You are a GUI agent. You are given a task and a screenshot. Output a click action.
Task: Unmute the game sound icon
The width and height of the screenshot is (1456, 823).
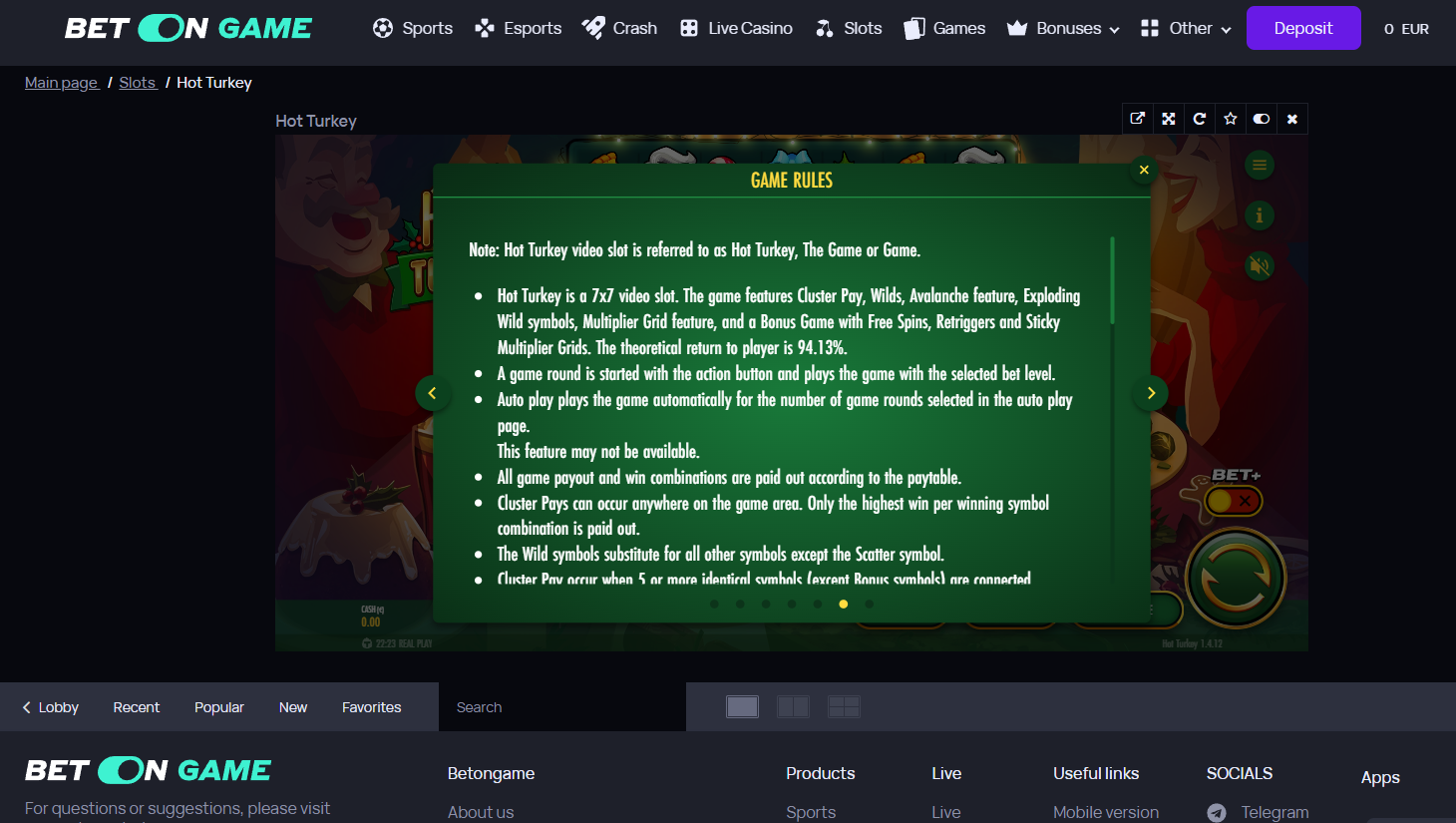1260,265
